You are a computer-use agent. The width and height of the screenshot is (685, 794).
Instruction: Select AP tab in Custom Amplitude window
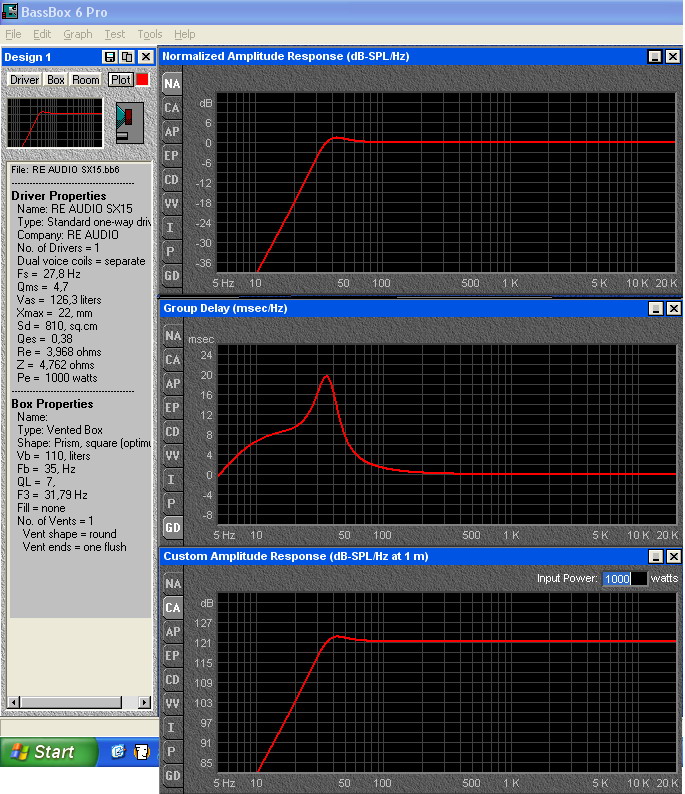tap(173, 631)
